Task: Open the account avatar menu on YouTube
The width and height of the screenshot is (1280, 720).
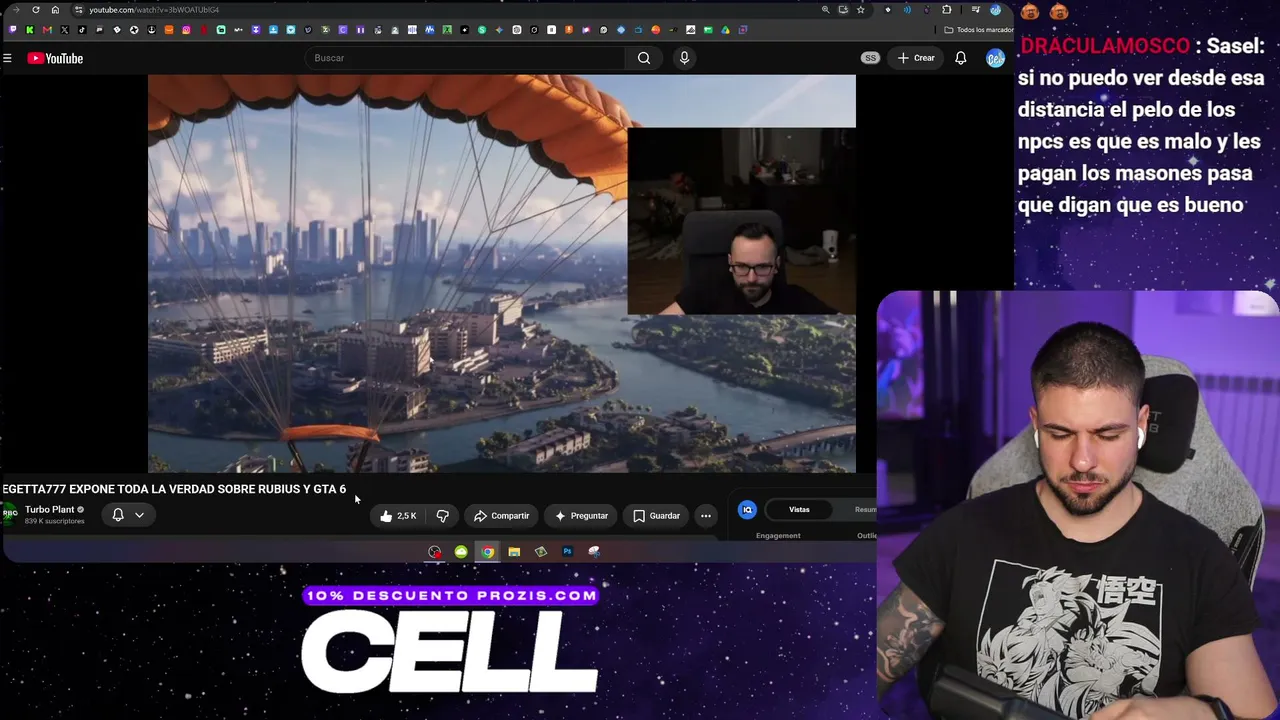Action: coord(995,58)
